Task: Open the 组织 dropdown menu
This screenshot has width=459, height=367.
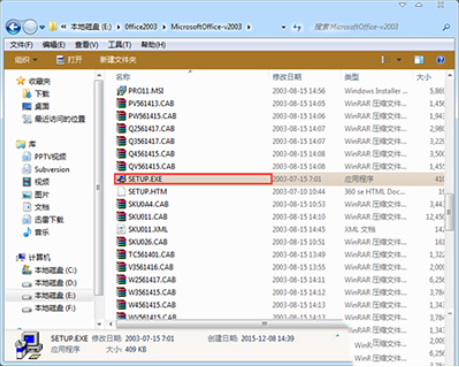Action: point(26,60)
